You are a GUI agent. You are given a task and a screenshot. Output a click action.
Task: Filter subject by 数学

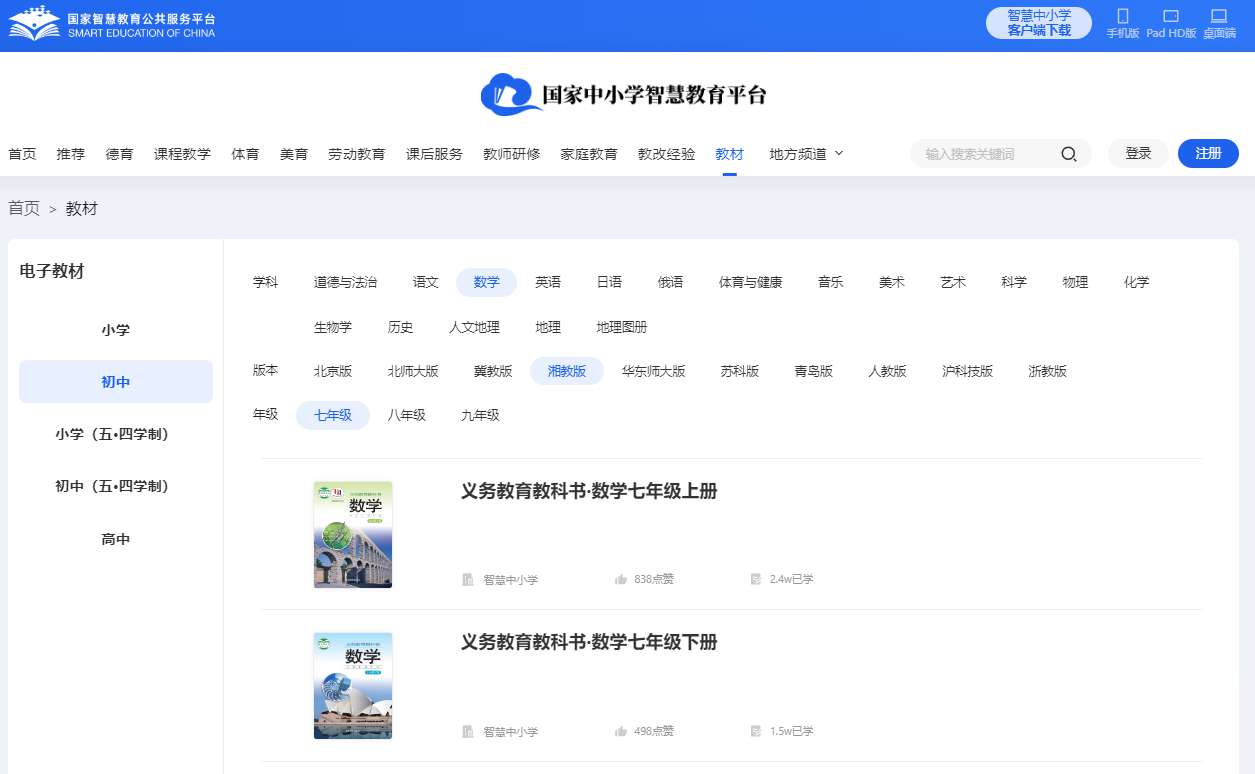pos(487,283)
